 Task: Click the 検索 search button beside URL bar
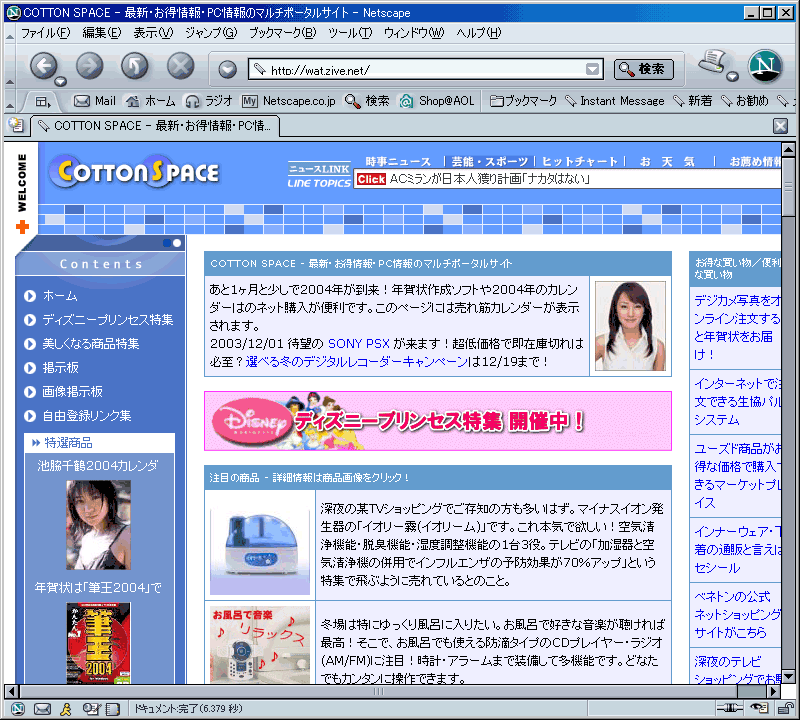click(644, 69)
